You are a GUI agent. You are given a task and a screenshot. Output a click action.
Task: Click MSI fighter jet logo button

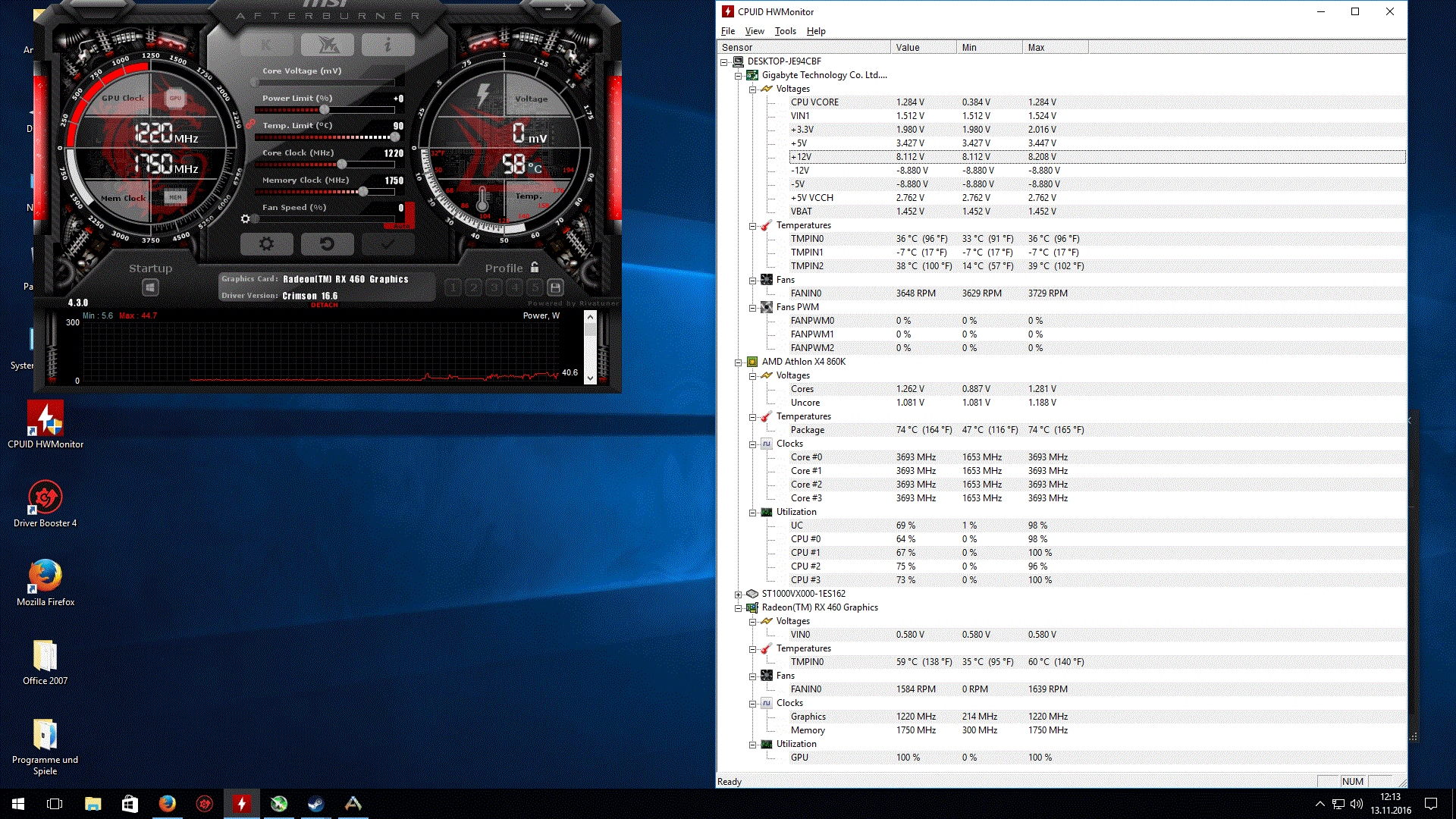[327, 45]
